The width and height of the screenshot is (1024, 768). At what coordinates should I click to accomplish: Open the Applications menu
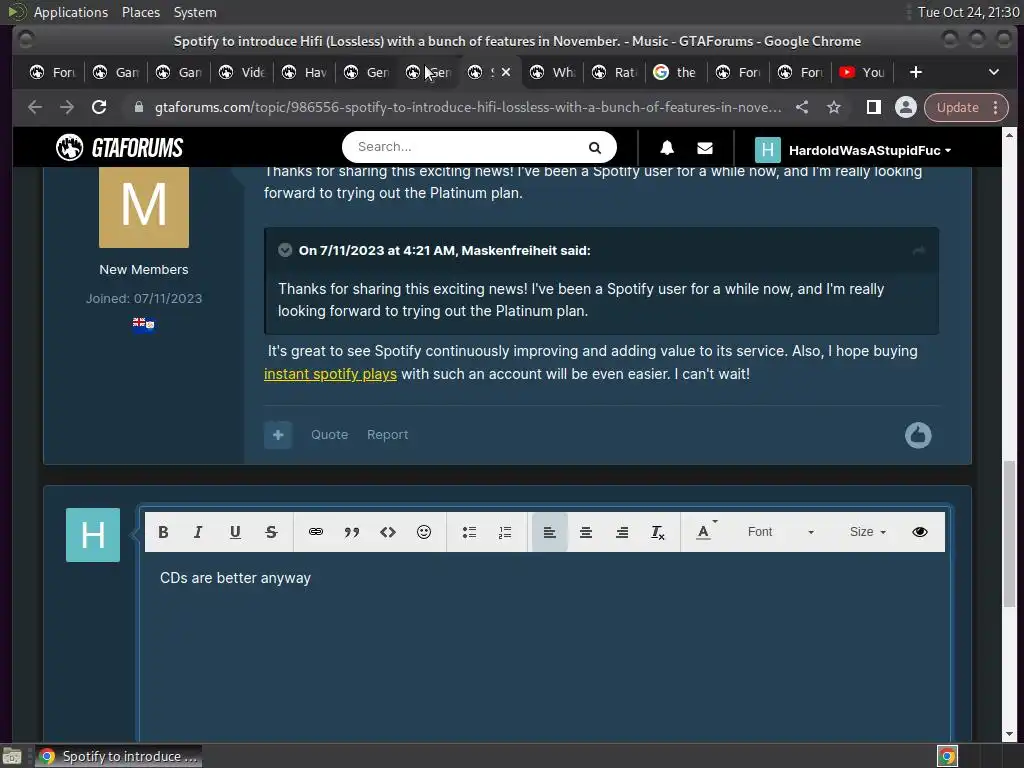click(x=71, y=12)
